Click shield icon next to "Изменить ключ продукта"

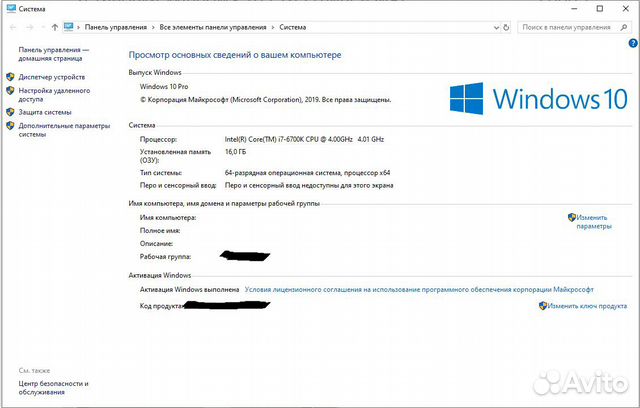coord(542,306)
